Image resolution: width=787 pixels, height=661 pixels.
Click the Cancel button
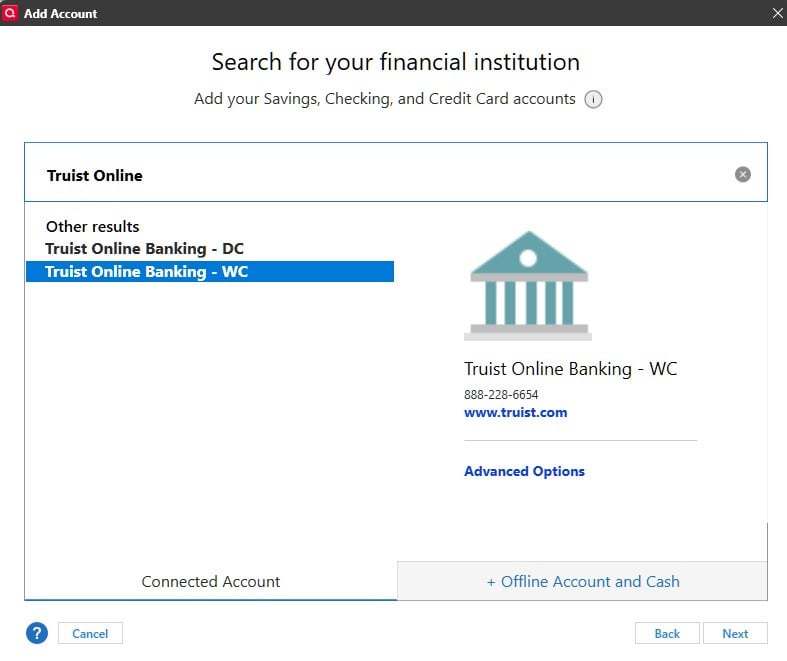[x=90, y=633]
